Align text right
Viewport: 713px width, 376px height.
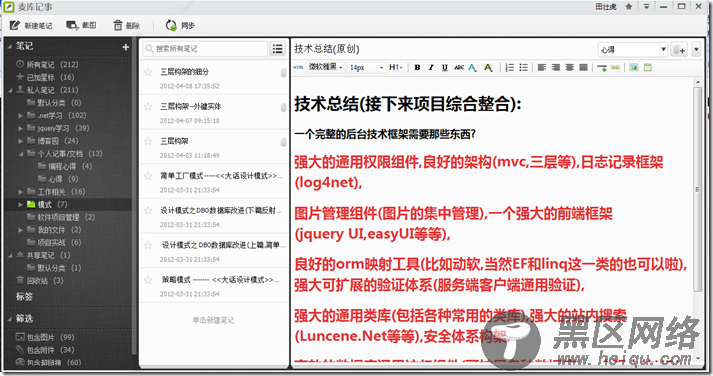point(556,67)
